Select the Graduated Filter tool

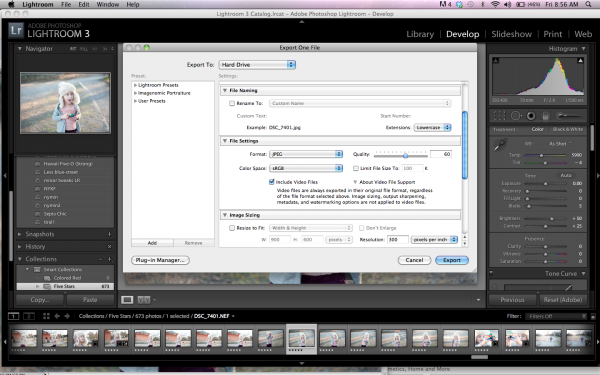pyautogui.click(x=546, y=116)
